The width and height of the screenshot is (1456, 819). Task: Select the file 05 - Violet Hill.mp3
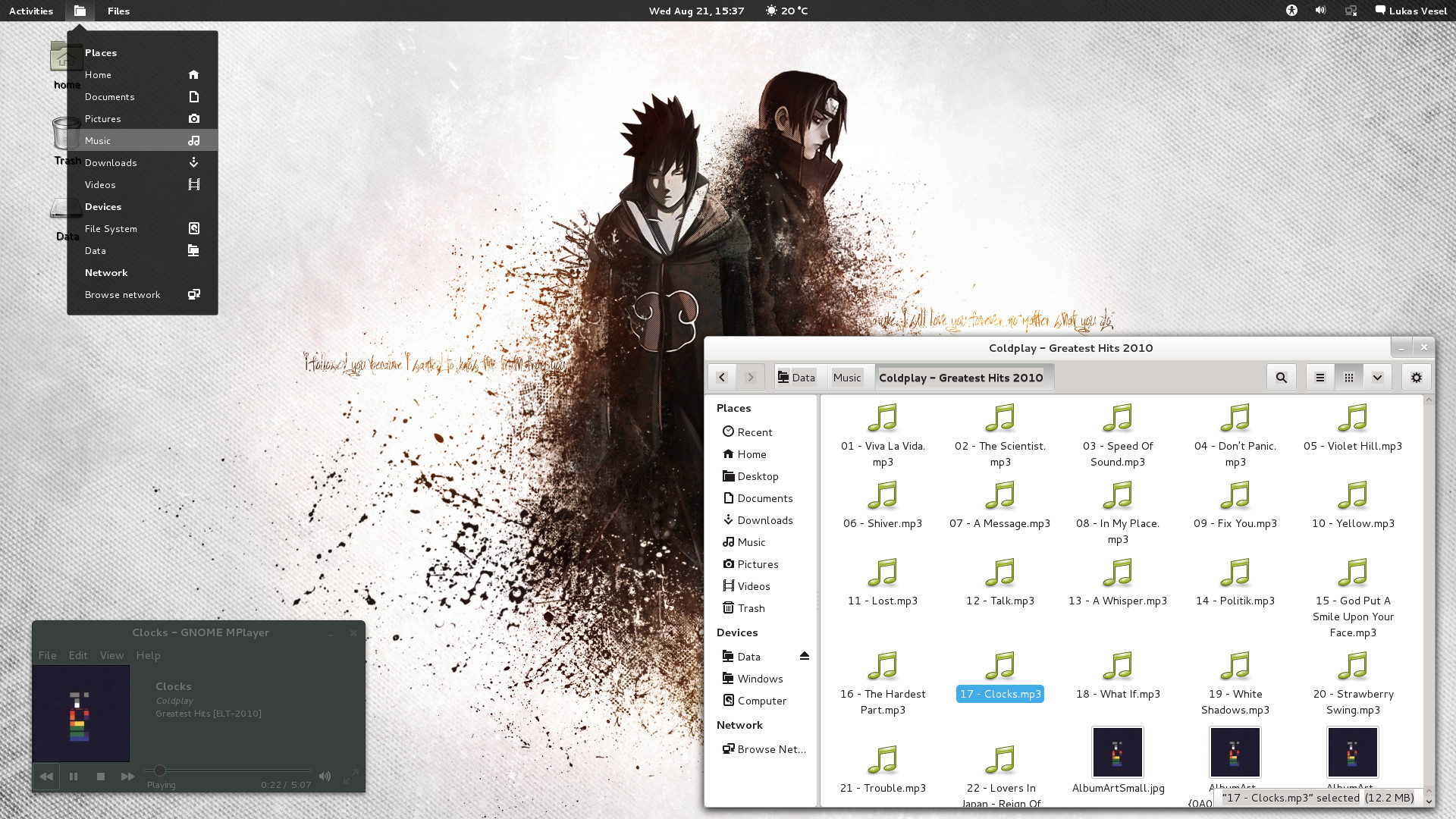[1353, 428]
